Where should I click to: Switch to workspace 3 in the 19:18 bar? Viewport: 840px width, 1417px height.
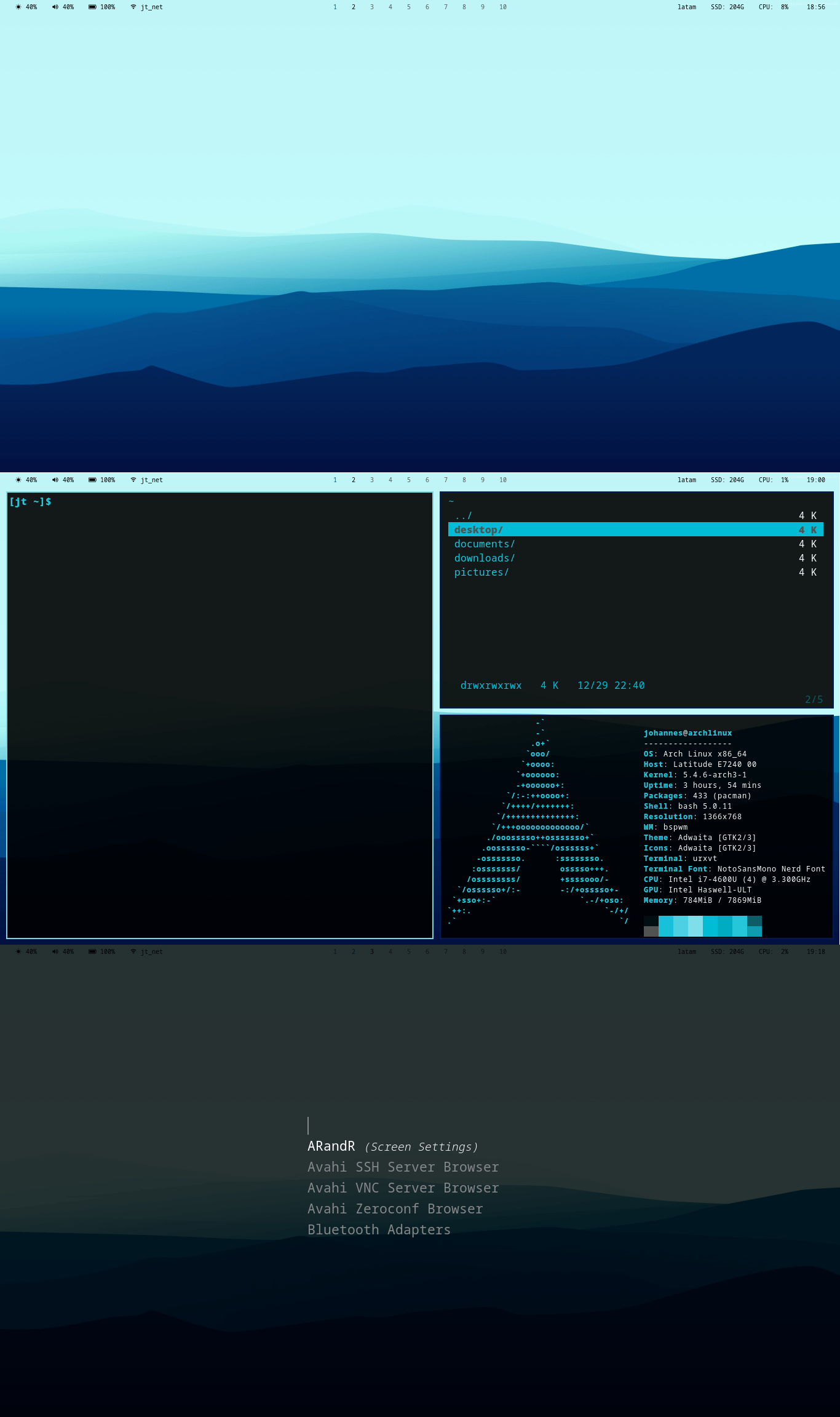point(372,951)
